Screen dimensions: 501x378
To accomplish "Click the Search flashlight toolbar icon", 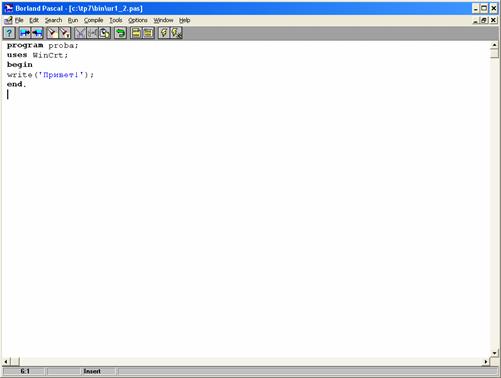I will 52,33.
